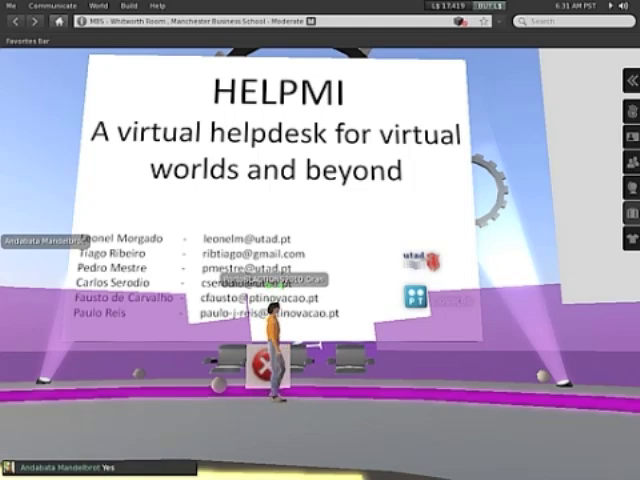Open the Inventory suitcase sidebar icon
This screenshot has height=480, width=640.
tap(631, 213)
